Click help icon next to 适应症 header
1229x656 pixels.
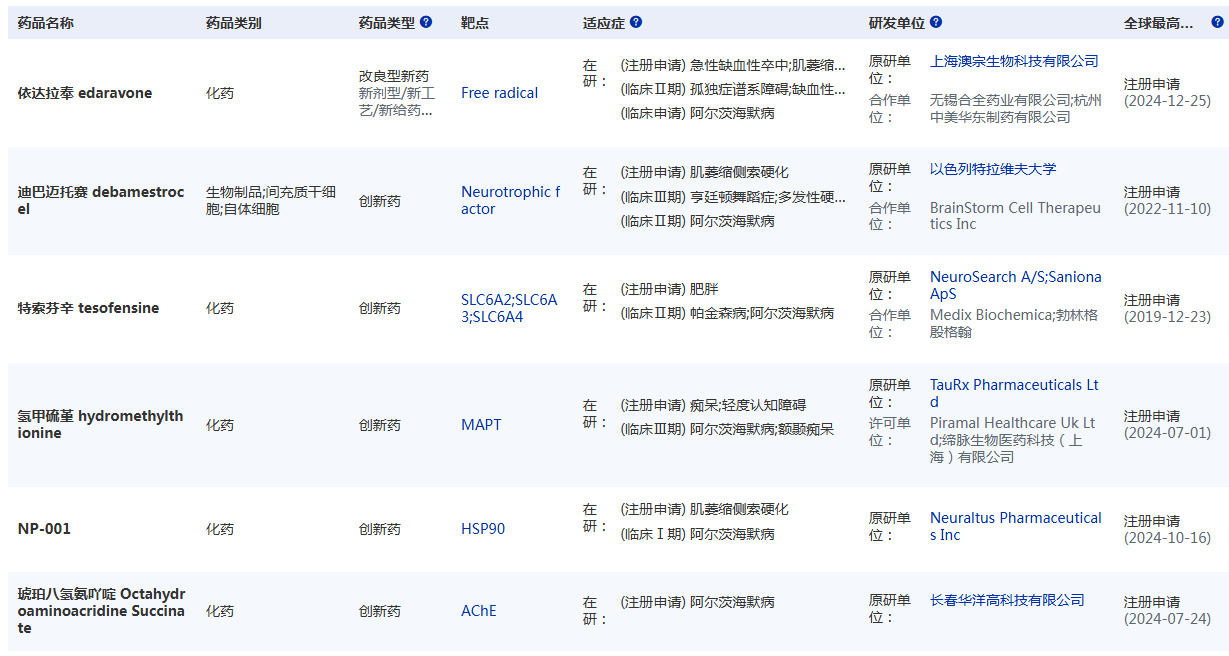pyautogui.click(x=636, y=22)
